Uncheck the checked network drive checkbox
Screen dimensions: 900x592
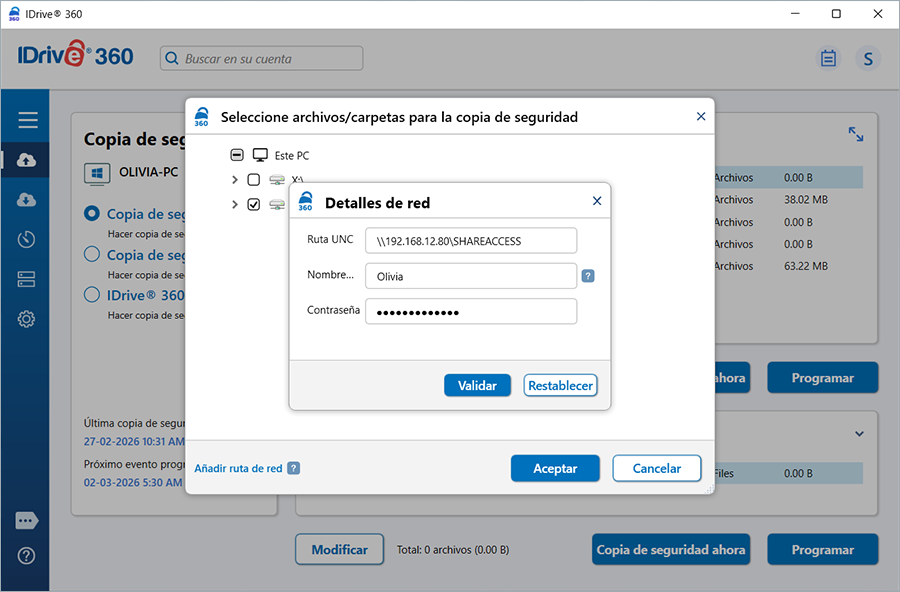pos(253,204)
